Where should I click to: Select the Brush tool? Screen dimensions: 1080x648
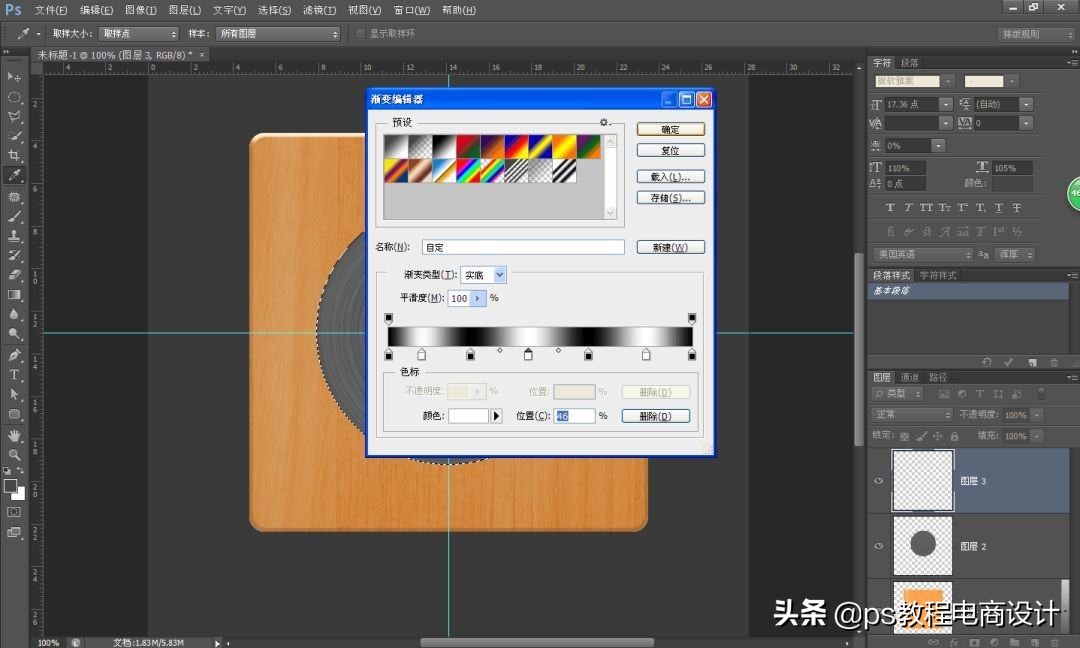[x=14, y=214]
